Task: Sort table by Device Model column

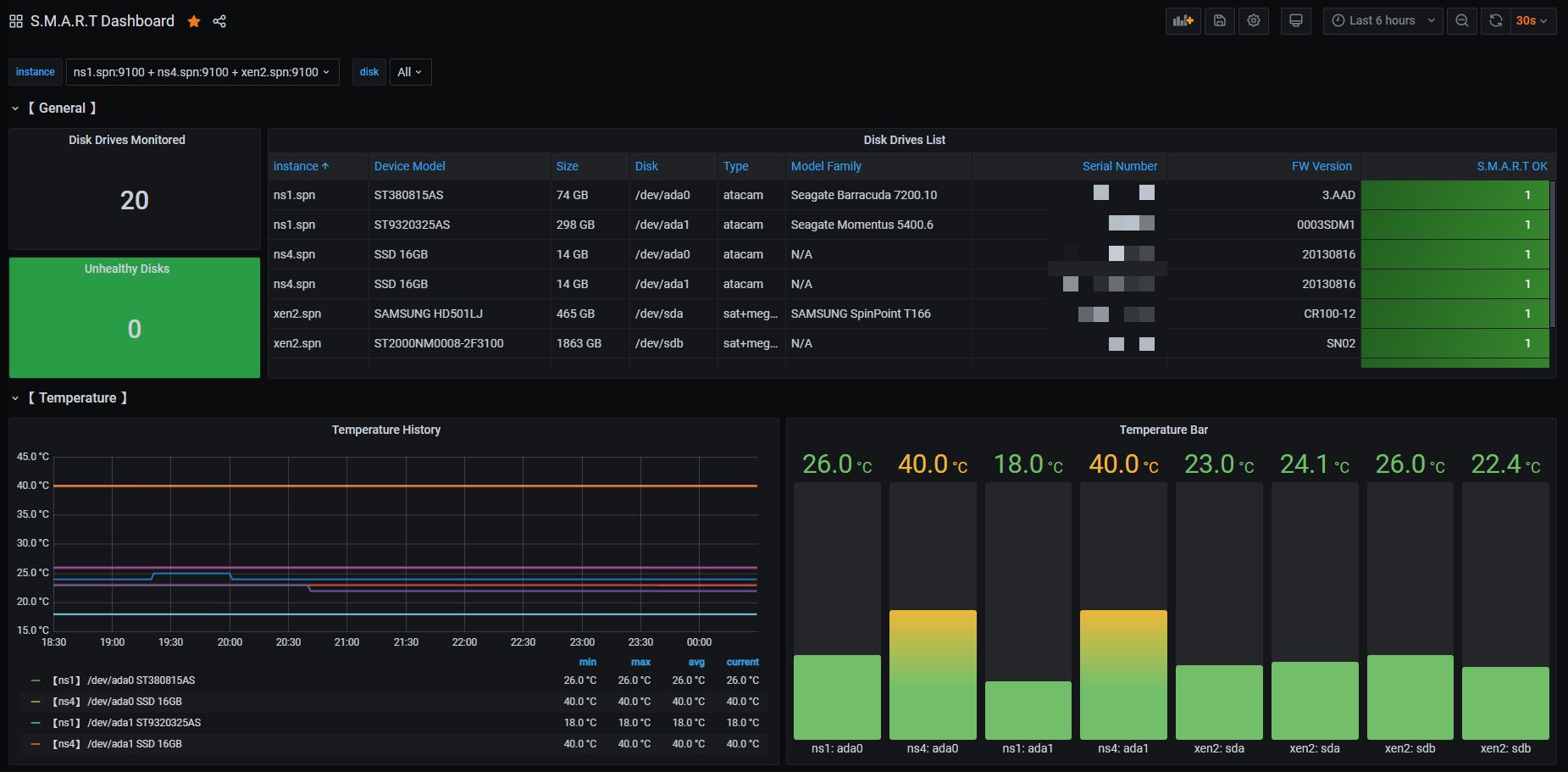Action: pos(409,166)
